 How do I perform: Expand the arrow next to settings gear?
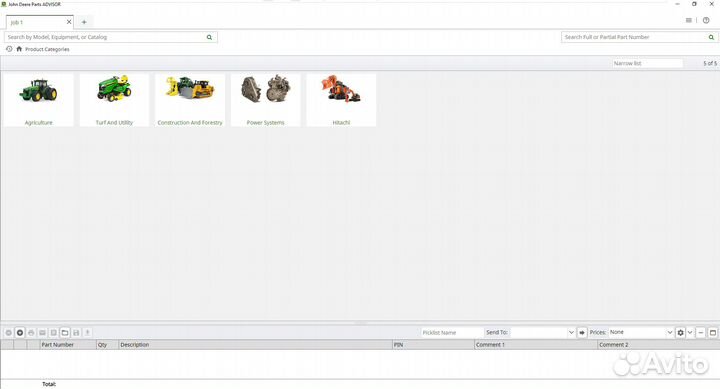(x=690, y=333)
